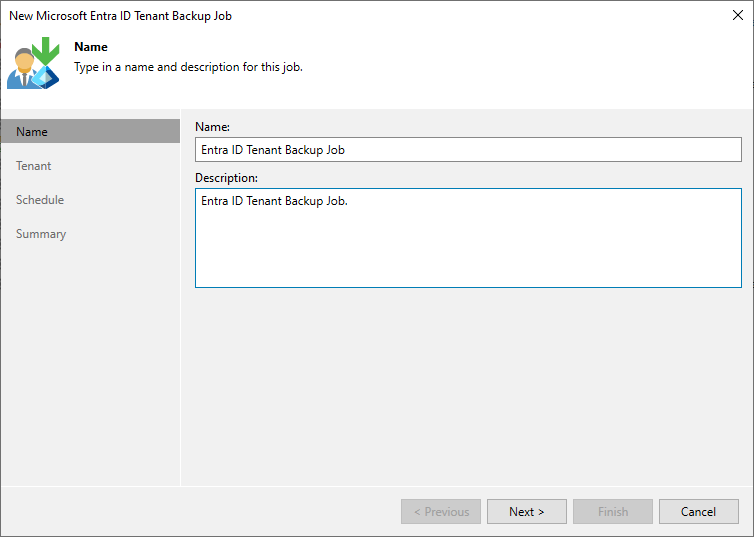
Task: Click the disabled Finish button
Action: pyautogui.click(x=613, y=512)
